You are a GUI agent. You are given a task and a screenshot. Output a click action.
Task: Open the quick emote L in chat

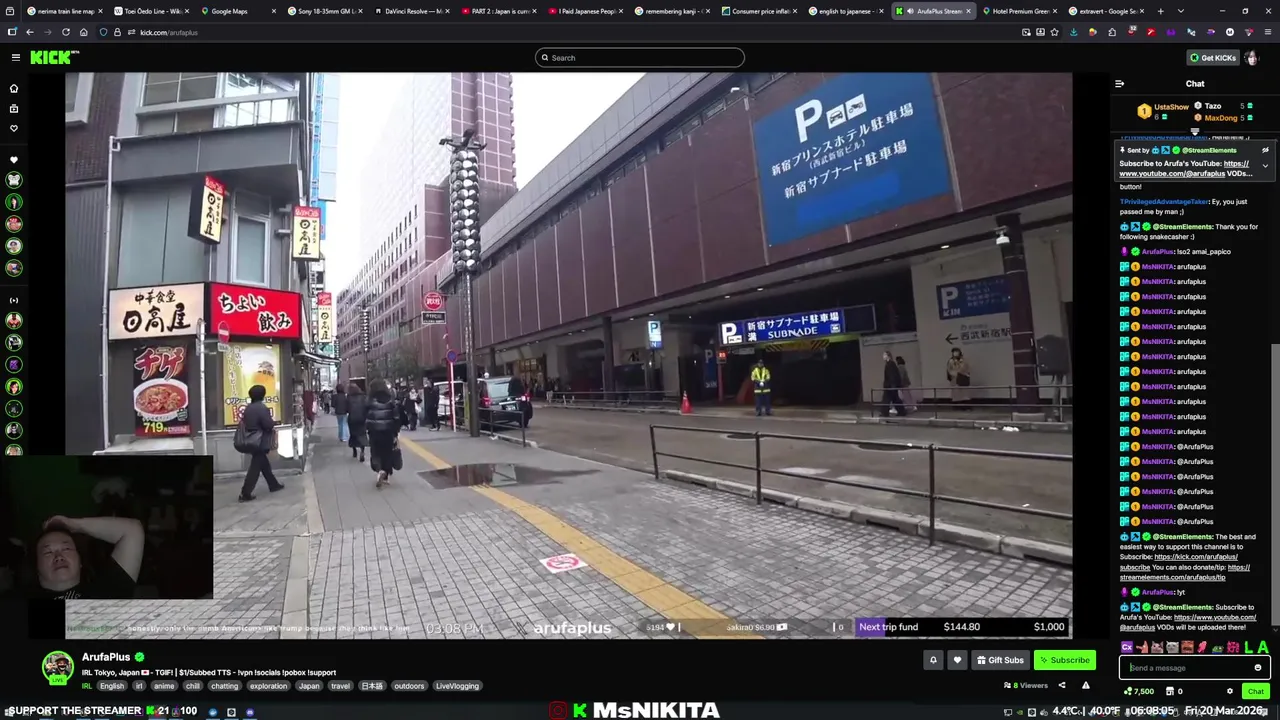(1248, 648)
